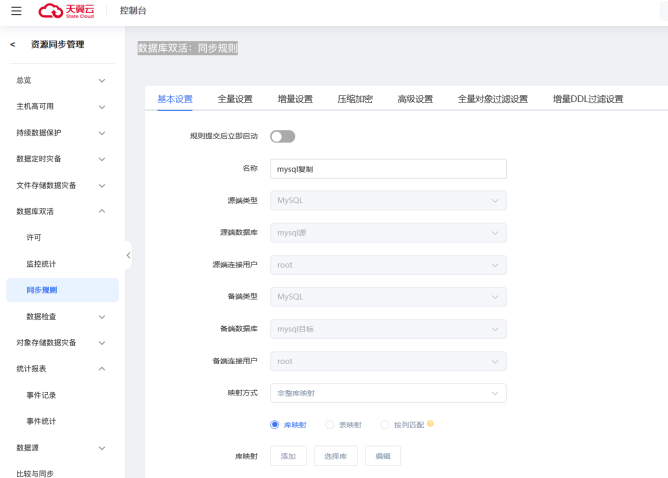668x478 pixels.
Task: Switch to the 全量设置 tab
Action: click(235, 99)
